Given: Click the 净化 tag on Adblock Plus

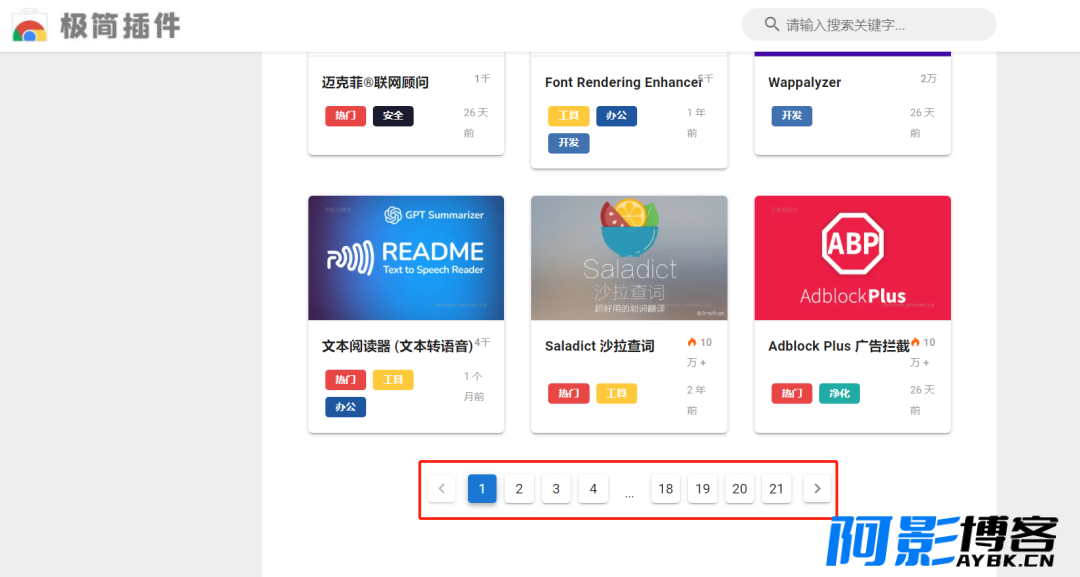Looking at the screenshot, I should coord(839,394).
